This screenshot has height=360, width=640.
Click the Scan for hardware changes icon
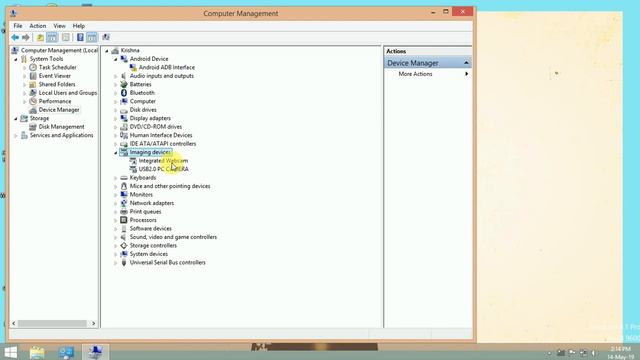(x=106, y=38)
